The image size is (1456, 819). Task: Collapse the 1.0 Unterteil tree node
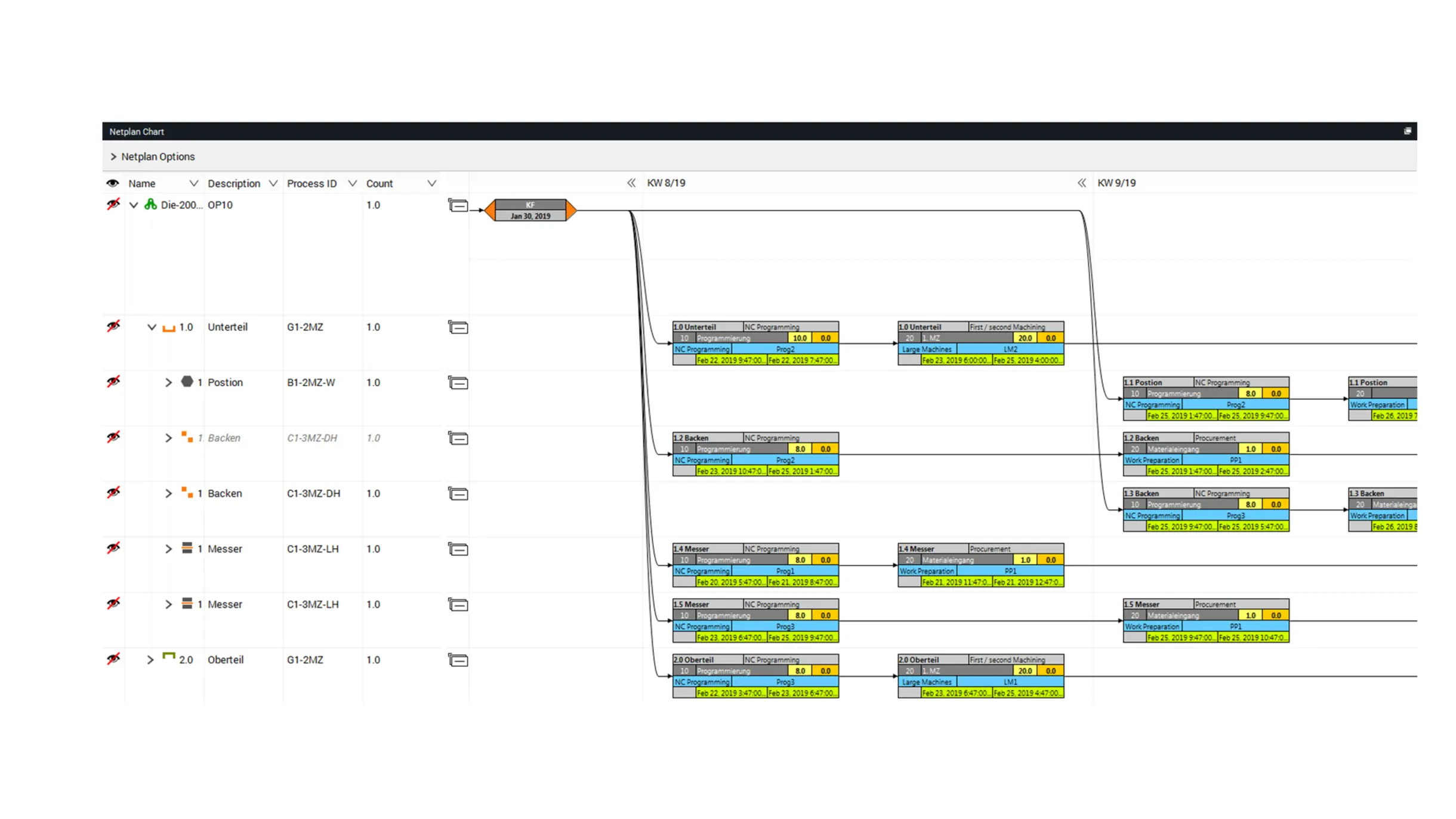coord(152,327)
